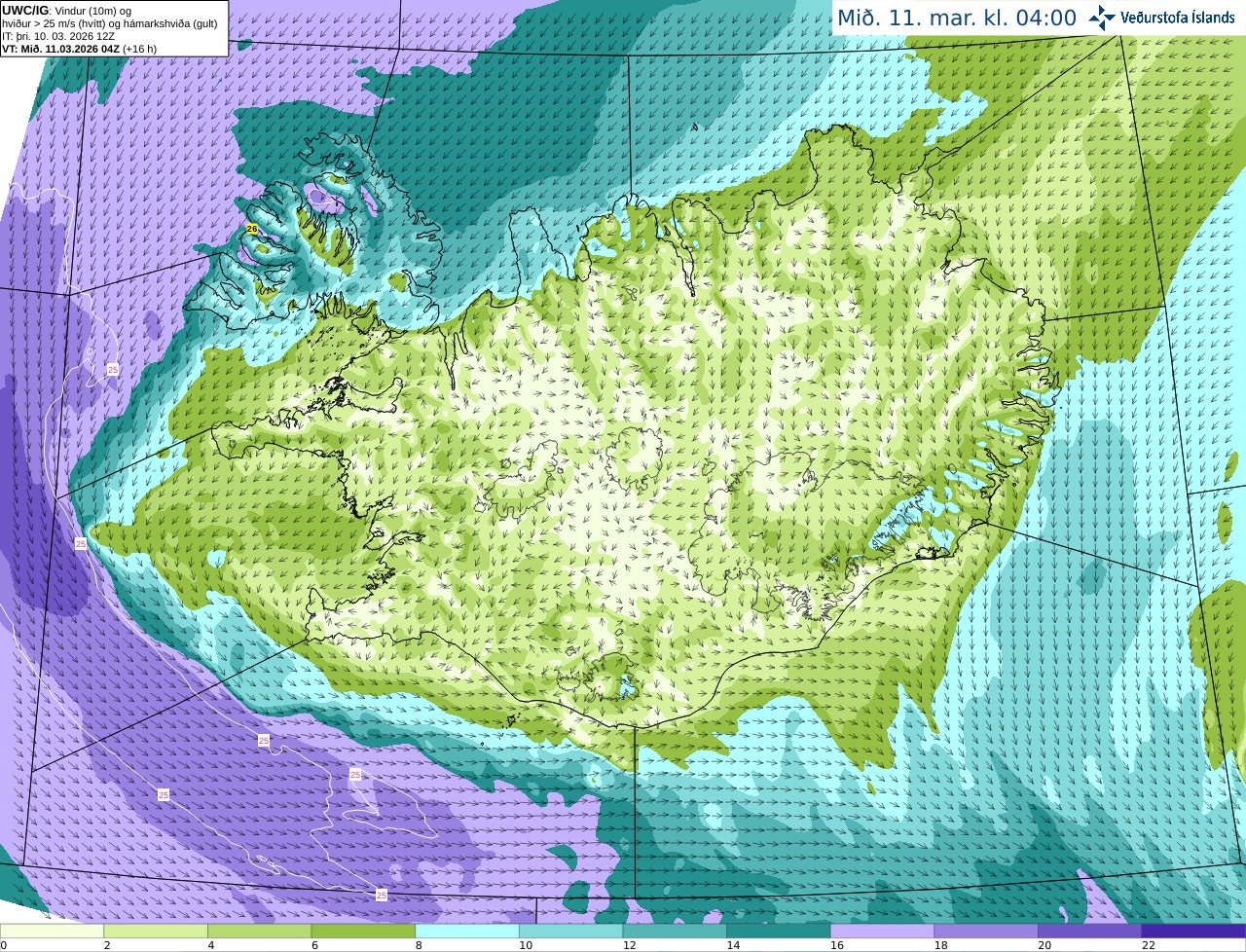Screen dimensions: 1246x952
Task: Pick the above 22 m/s dark purple swatch
Action: pyautogui.click(x=1193, y=932)
